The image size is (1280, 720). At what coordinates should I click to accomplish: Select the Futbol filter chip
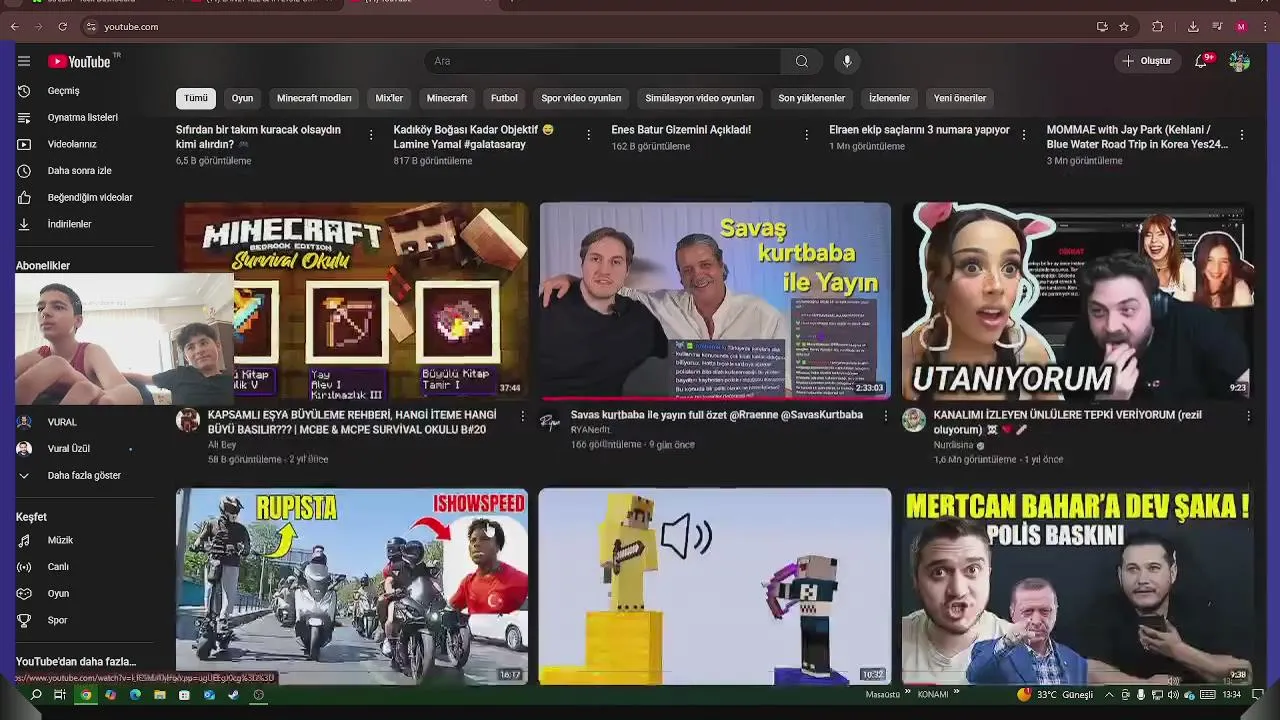504,98
